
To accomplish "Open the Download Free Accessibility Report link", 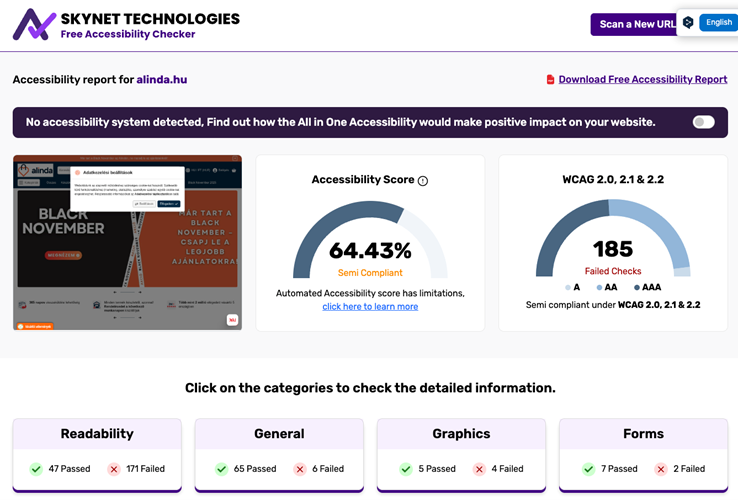I will [642, 80].
